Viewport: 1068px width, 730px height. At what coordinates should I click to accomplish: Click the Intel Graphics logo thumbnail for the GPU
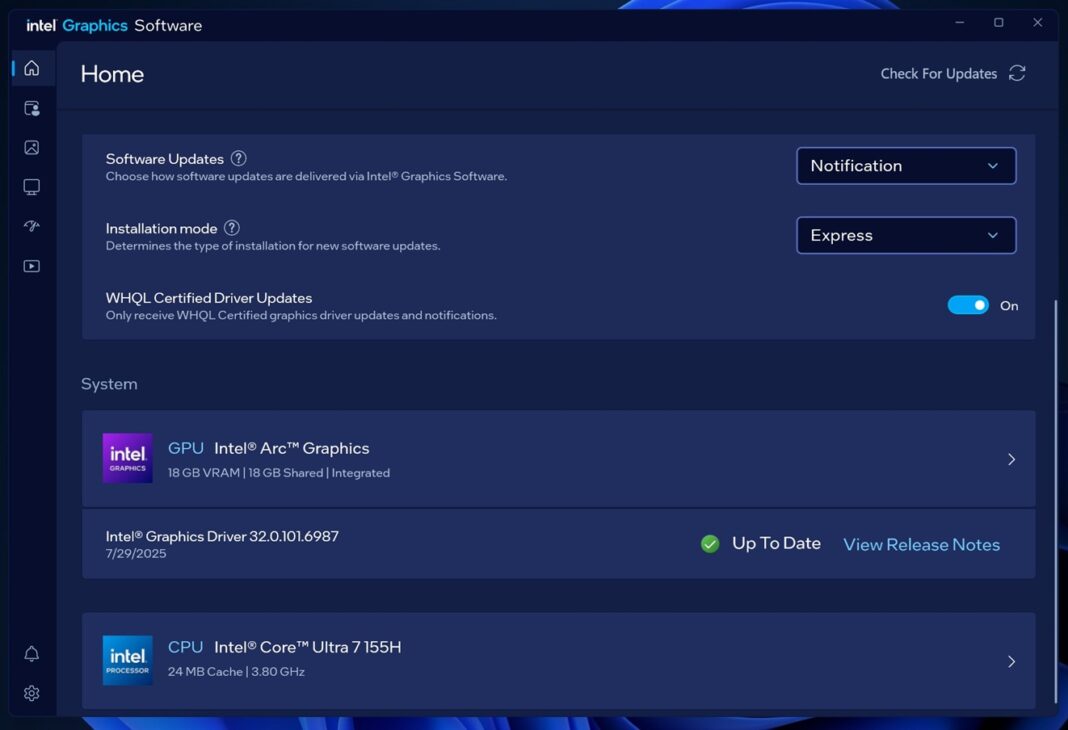click(x=127, y=458)
